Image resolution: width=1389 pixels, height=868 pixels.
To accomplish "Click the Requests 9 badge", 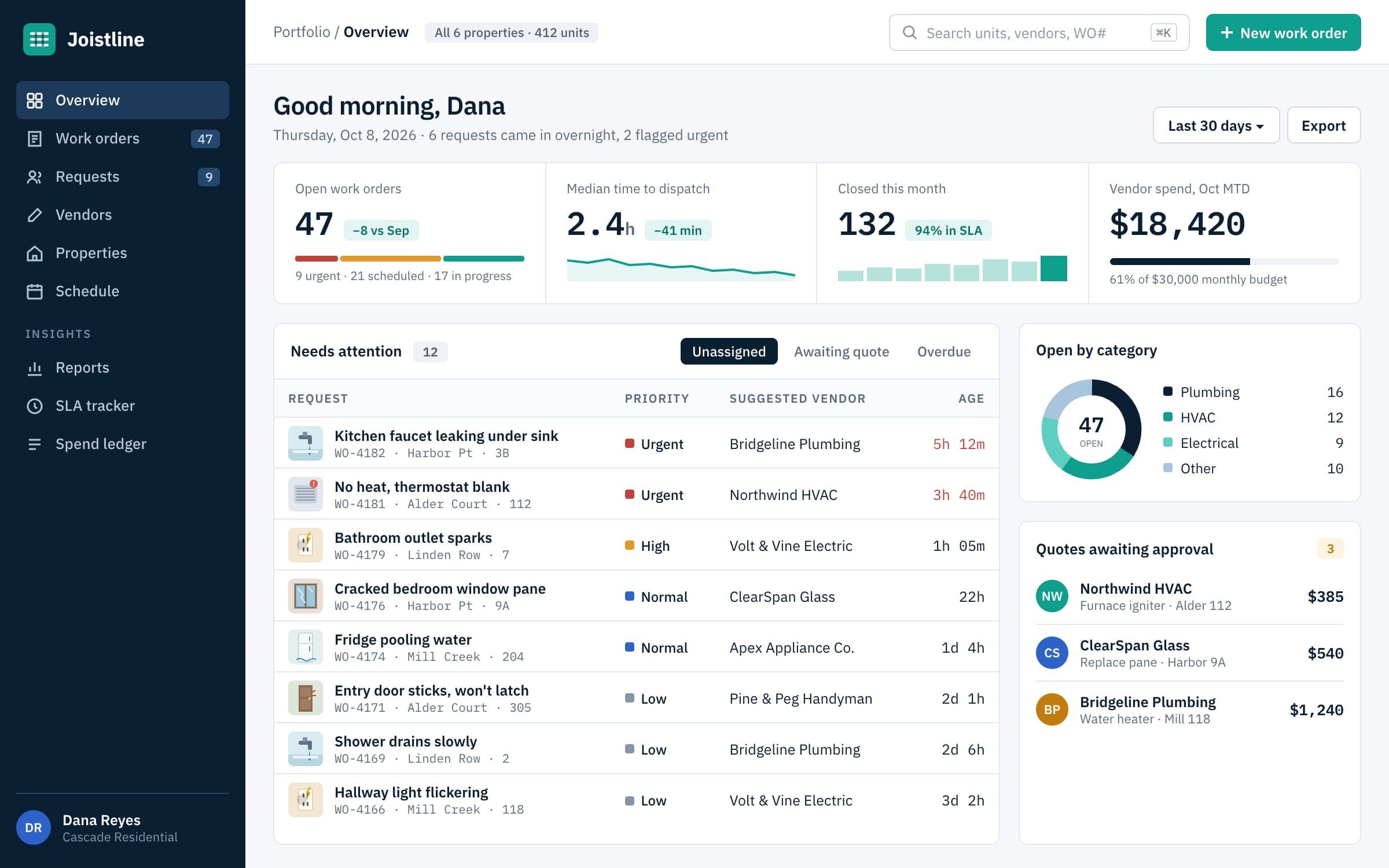I will (209, 176).
